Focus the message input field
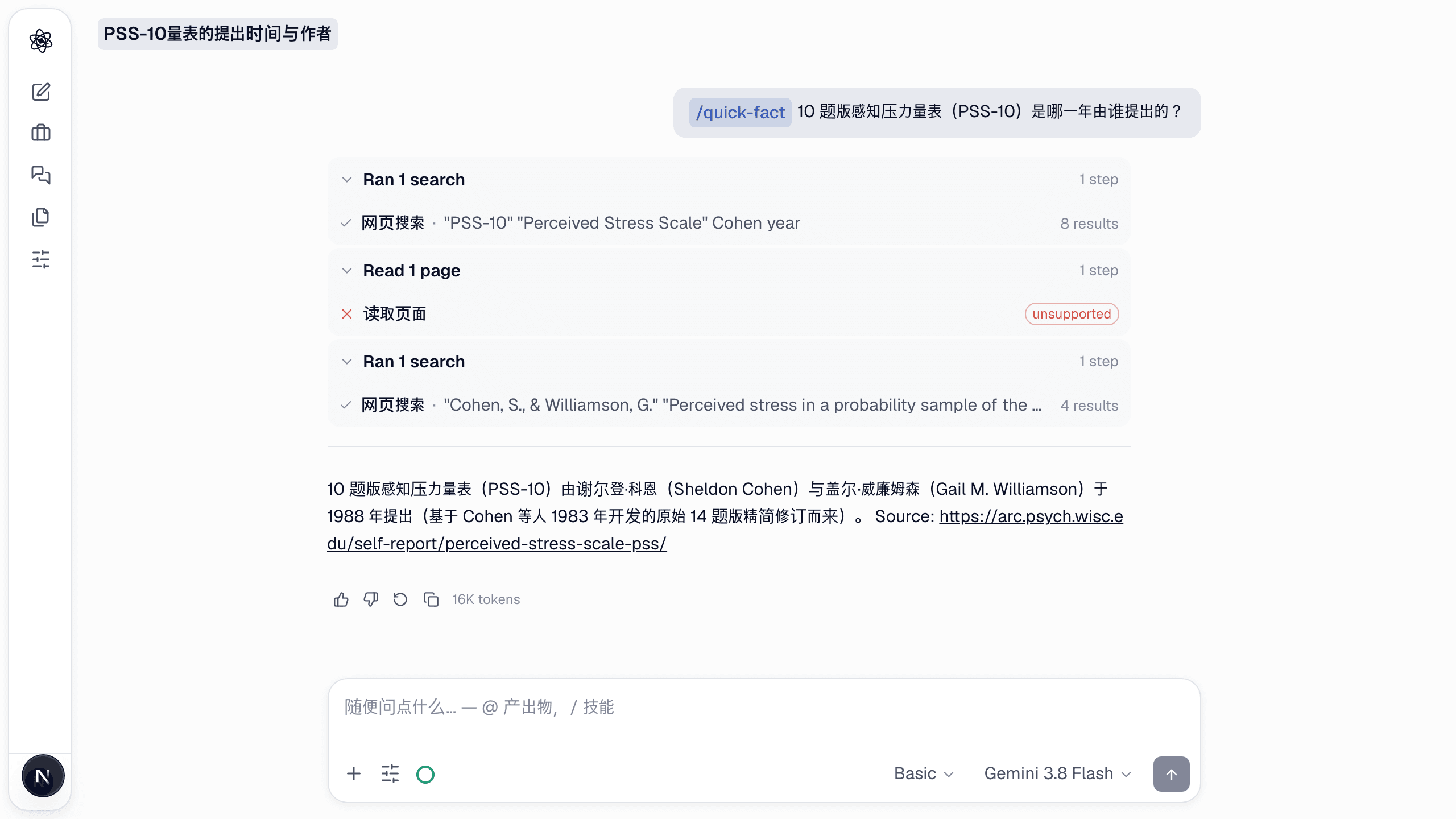 tap(764, 708)
